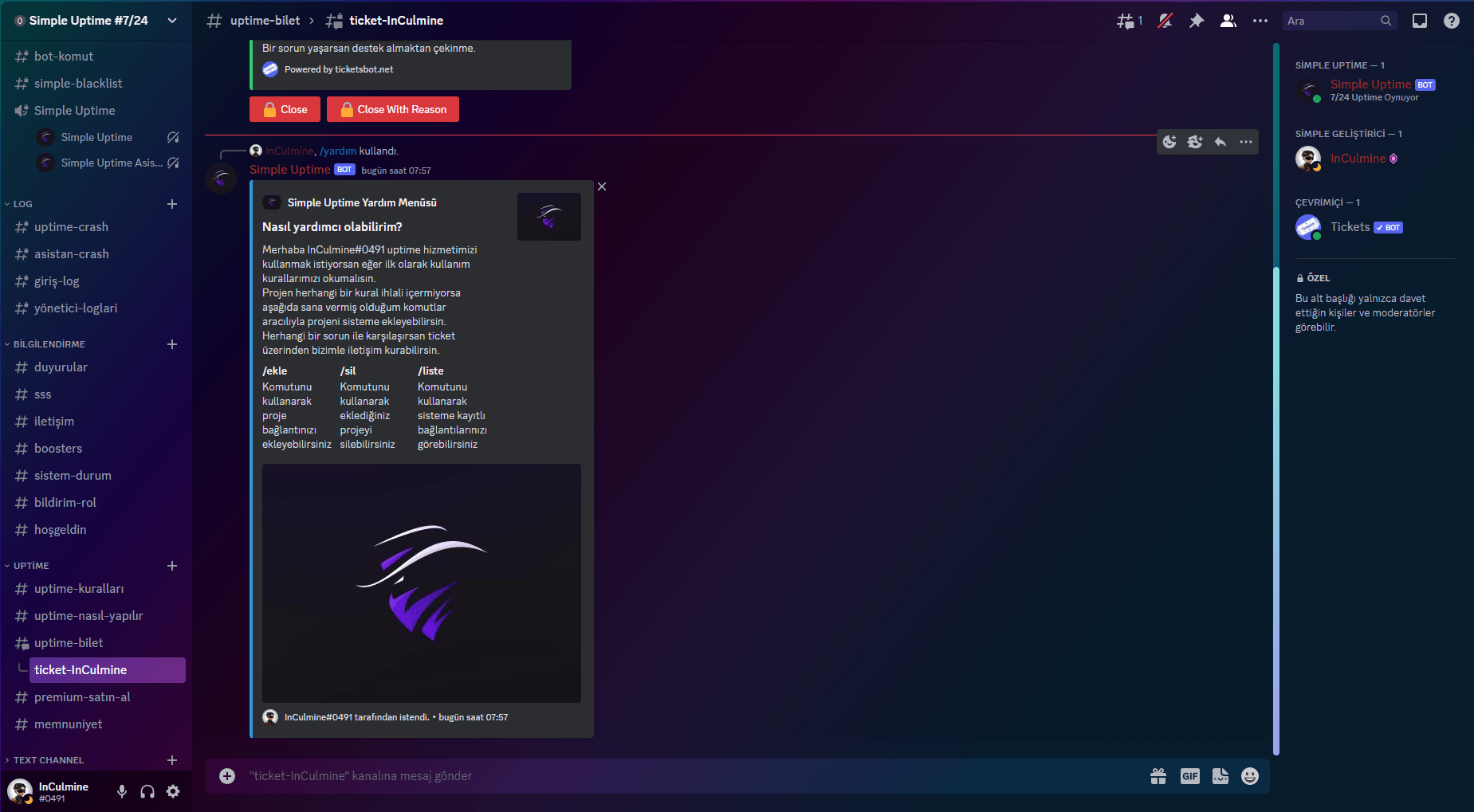Open the inbox icon
This screenshot has width=1474, height=812.
[1420, 21]
